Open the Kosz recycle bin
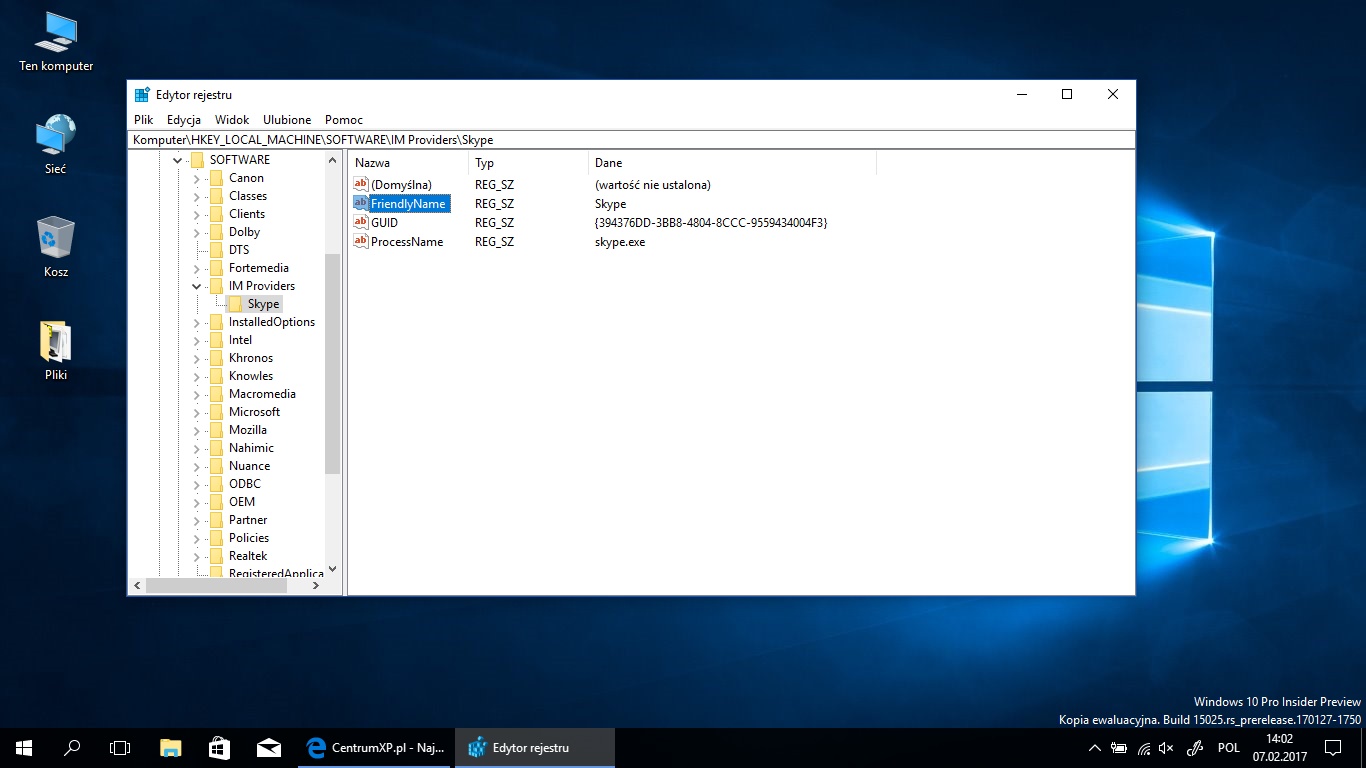The width and height of the screenshot is (1366, 768). point(56,248)
